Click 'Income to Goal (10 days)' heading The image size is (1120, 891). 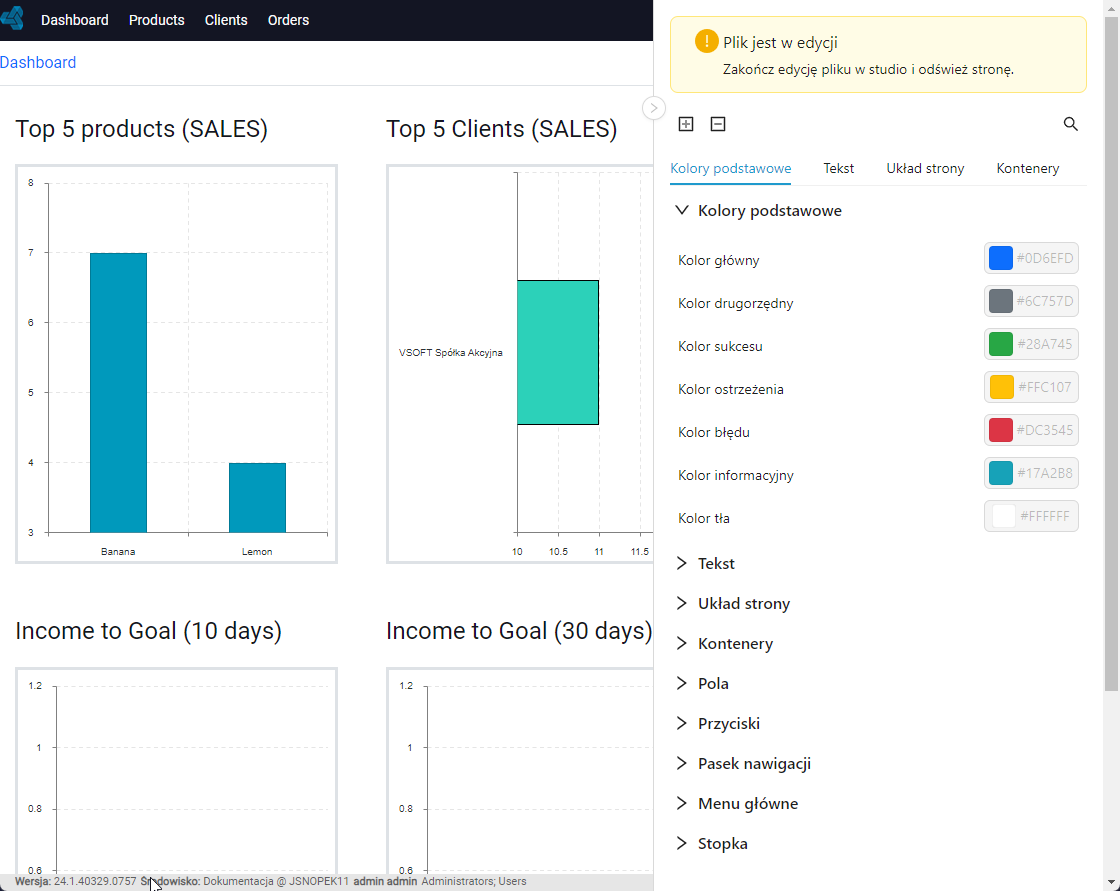pyautogui.click(x=149, y=631)
